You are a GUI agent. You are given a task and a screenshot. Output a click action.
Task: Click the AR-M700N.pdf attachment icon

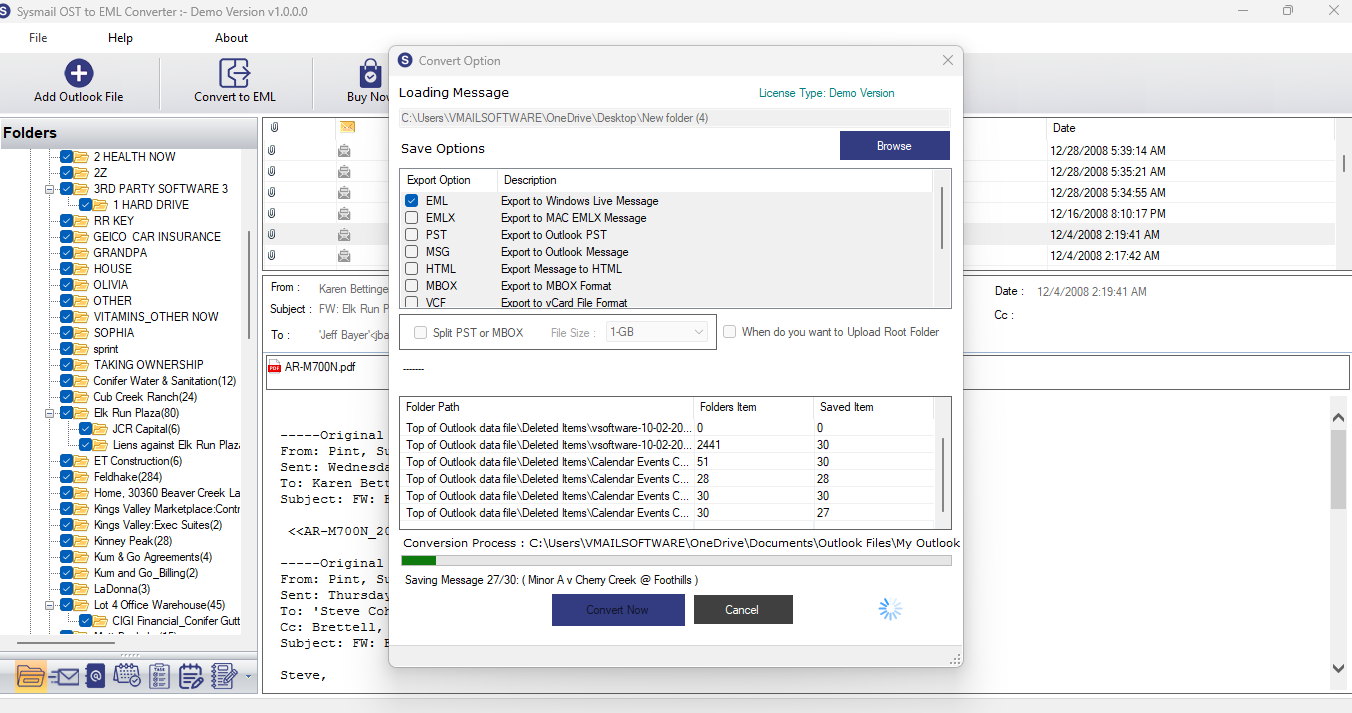point(275,367)
